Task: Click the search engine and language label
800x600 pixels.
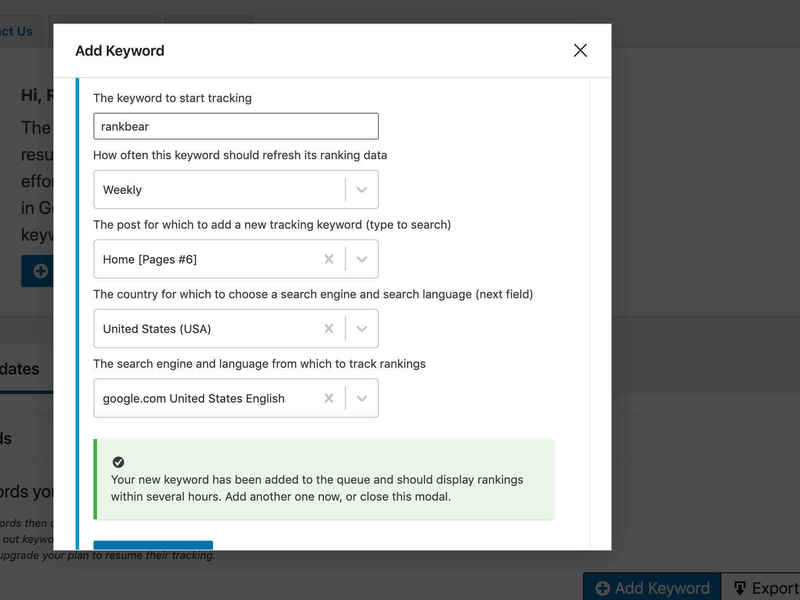Action: [259, 364]
